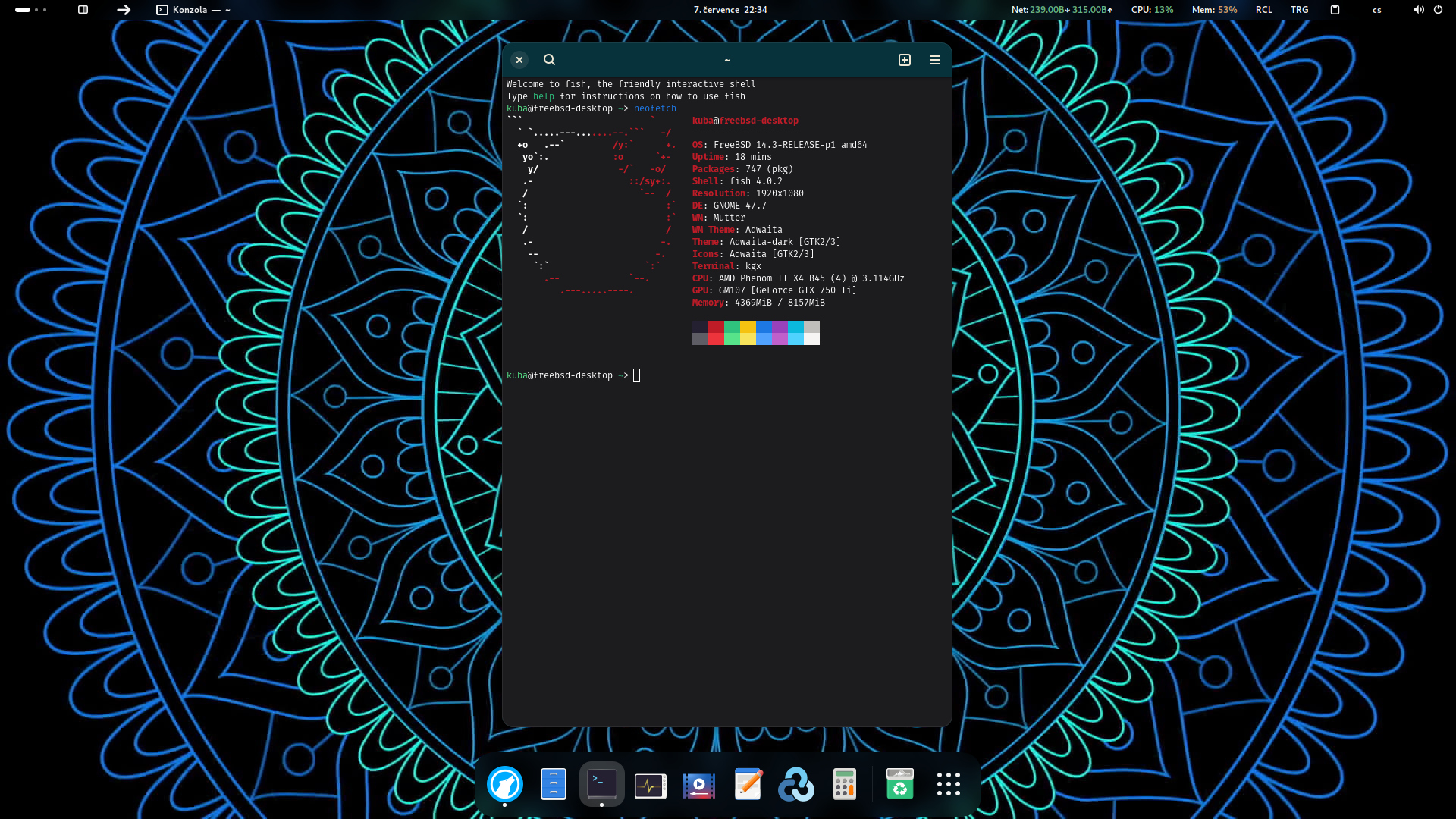Screen dimensions: 1456x819
Task: Click the Net speed indicator in top bar
Action: (x=1062, y=10)
